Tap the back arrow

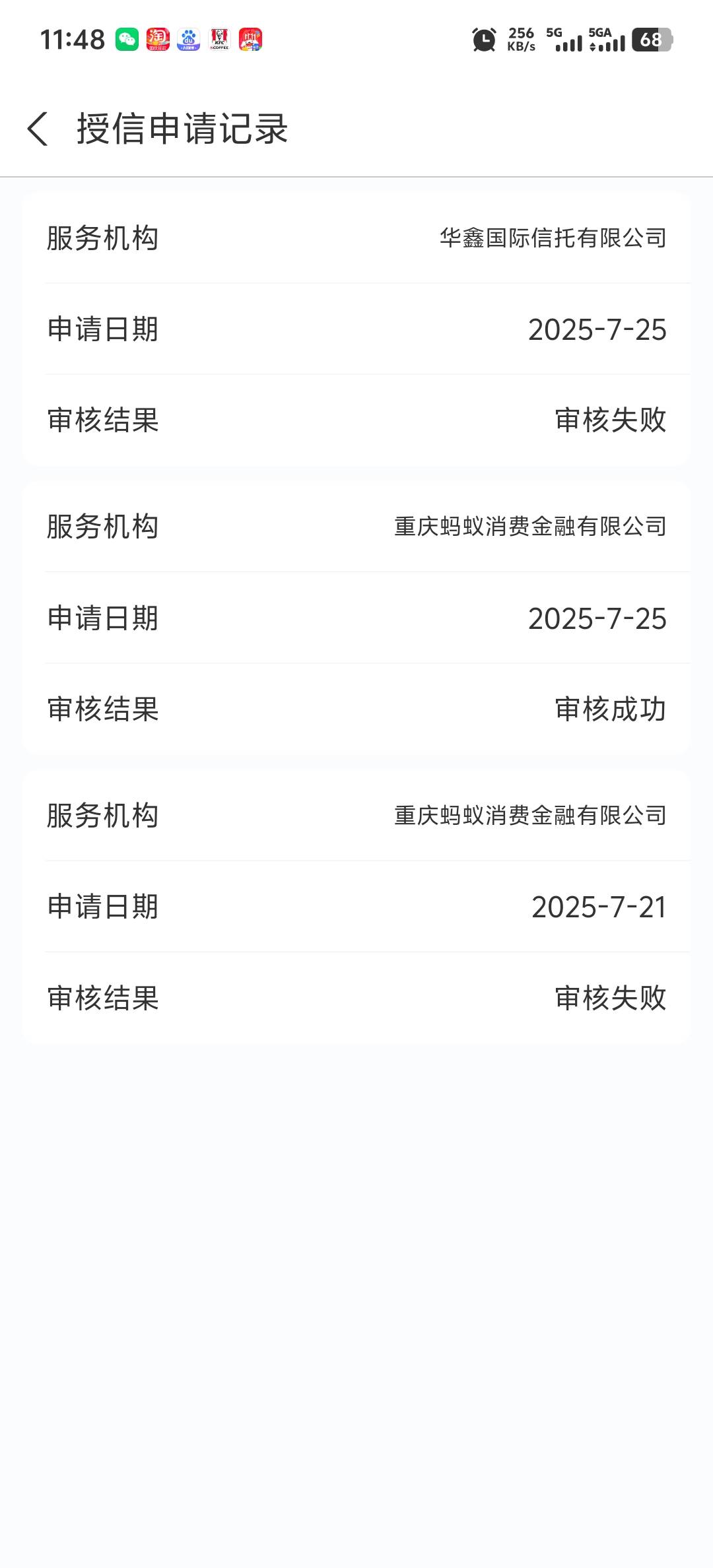click(38, 128)
